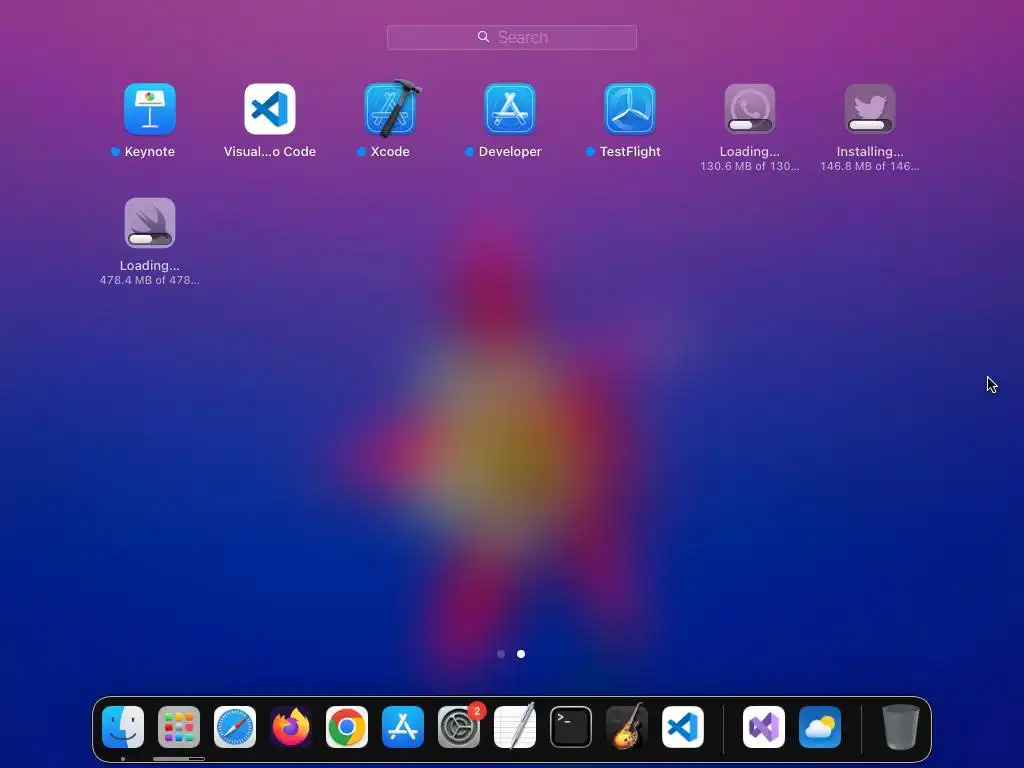
Task: Launch Terminal from the Dock
Action: click(571, 727)
